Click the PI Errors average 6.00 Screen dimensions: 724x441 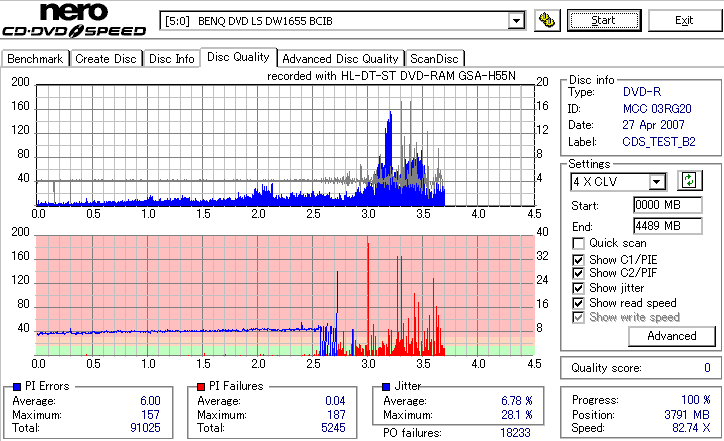[150, 401]
